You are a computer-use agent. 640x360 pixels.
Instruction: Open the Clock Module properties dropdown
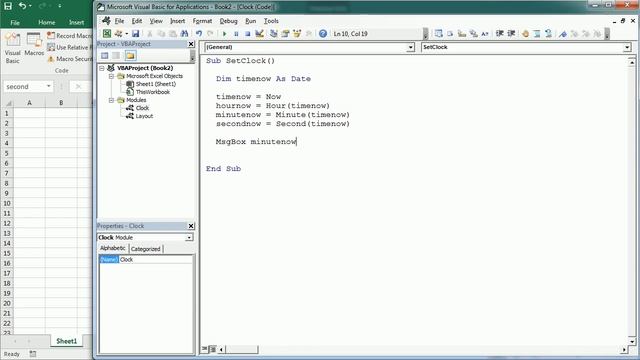[189, 238]
